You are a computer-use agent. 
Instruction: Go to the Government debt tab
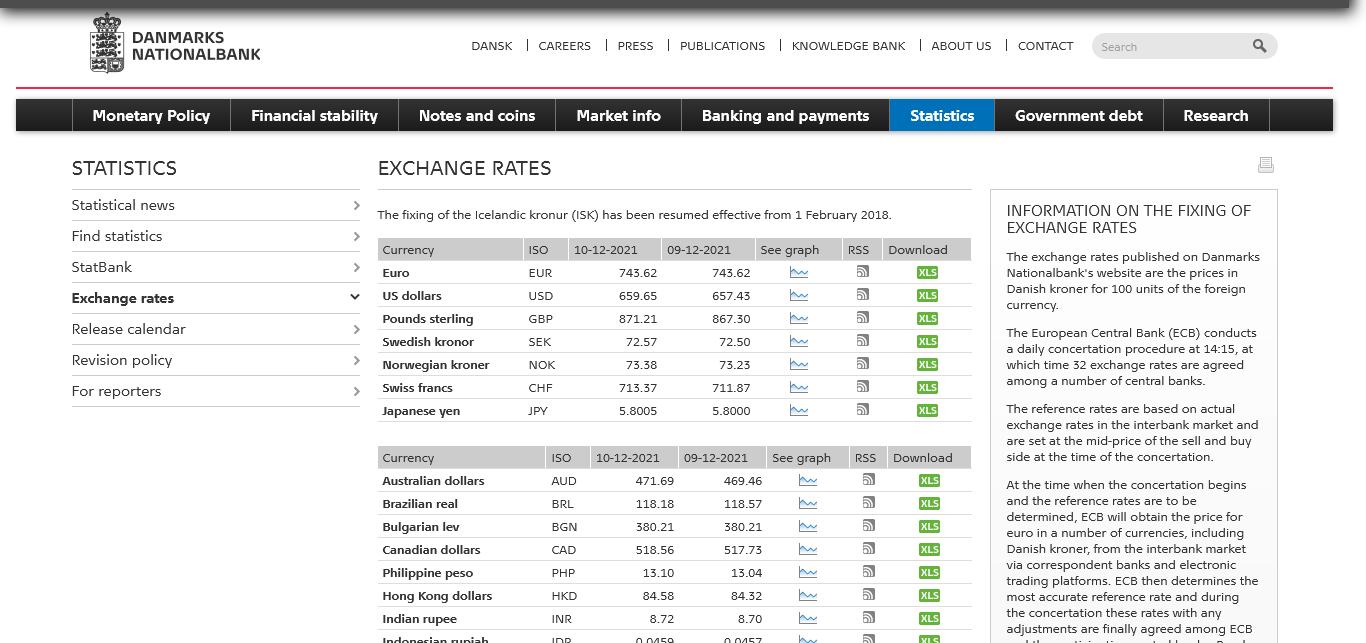tap(1078, 115)
